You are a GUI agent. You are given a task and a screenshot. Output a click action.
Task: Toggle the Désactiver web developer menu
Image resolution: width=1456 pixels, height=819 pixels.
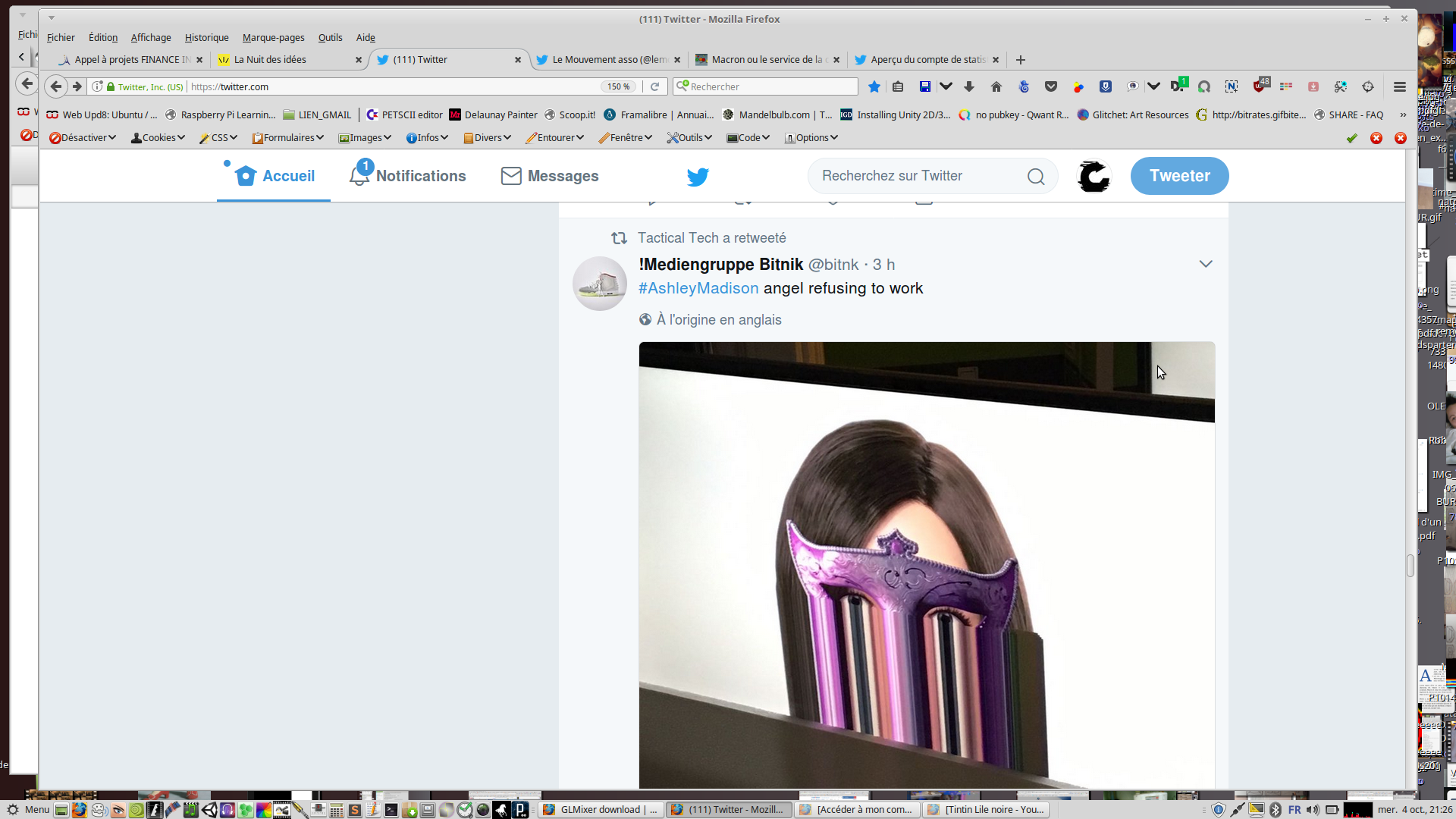tap(82, 137)
